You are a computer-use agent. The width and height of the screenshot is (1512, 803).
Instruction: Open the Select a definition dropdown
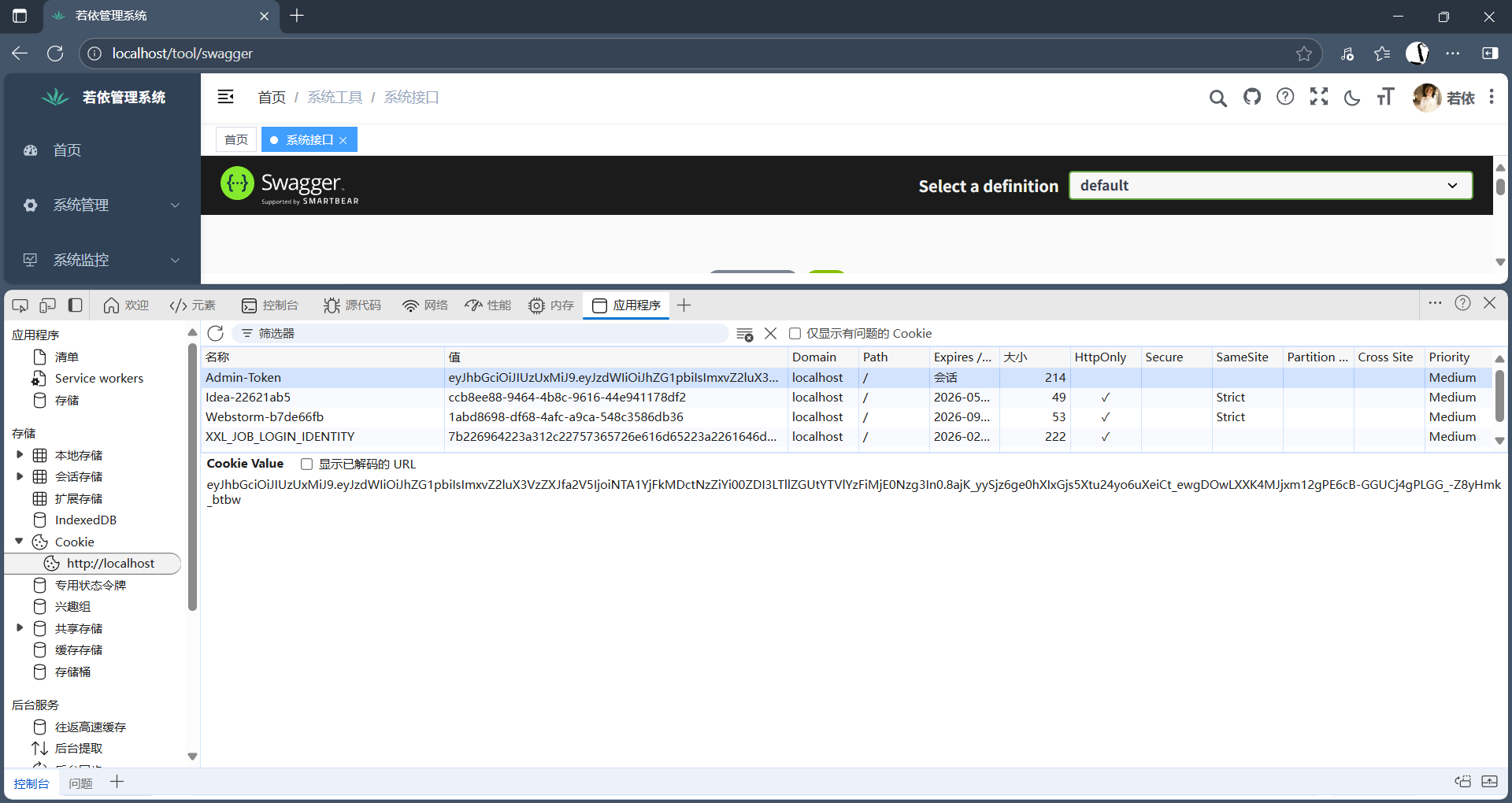pos(1270,186)
